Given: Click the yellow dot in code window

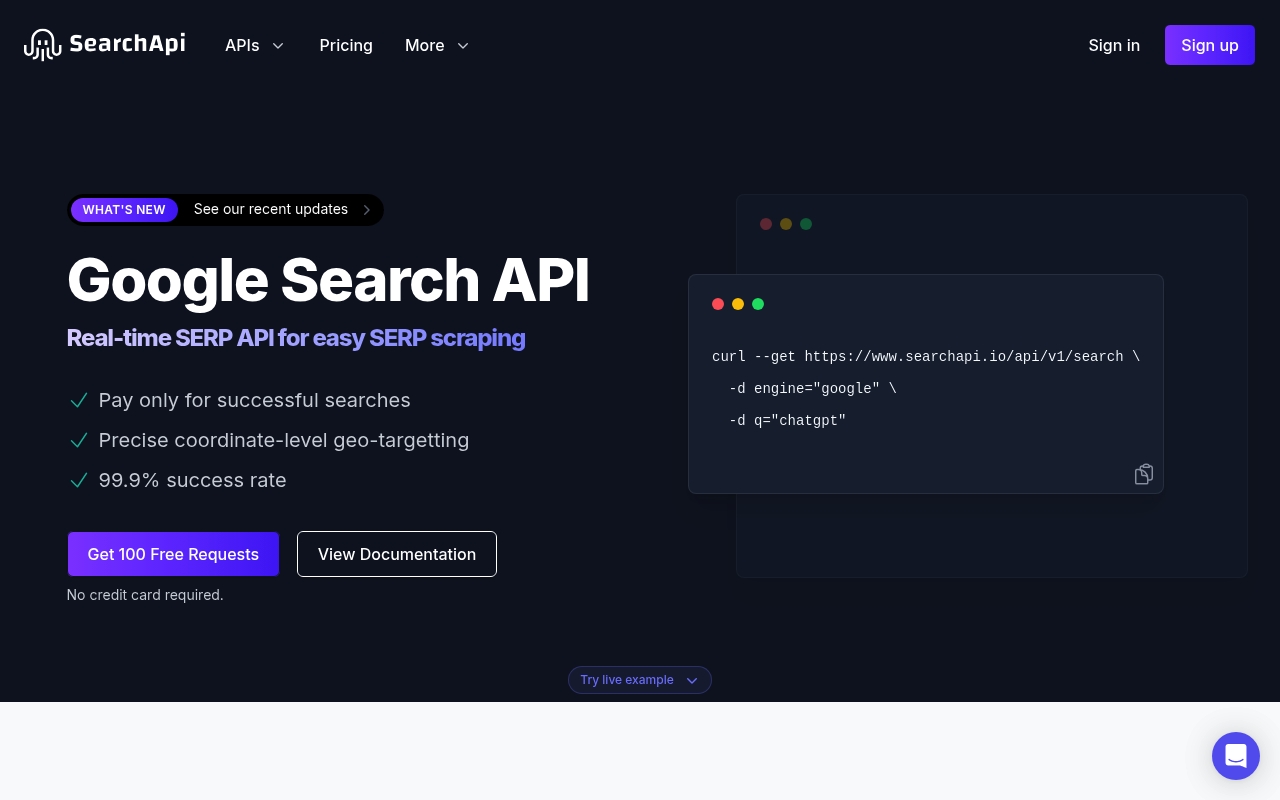Looking at the screenshot, I should point(738,304).
